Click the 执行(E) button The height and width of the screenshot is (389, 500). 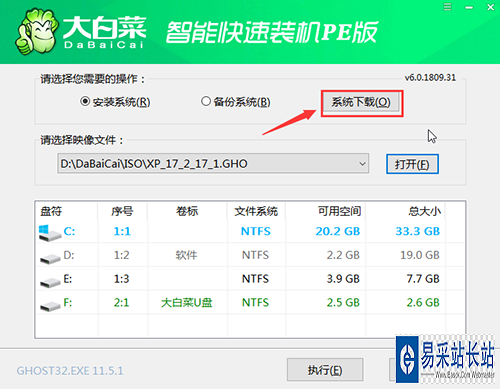tap(325, 370)
